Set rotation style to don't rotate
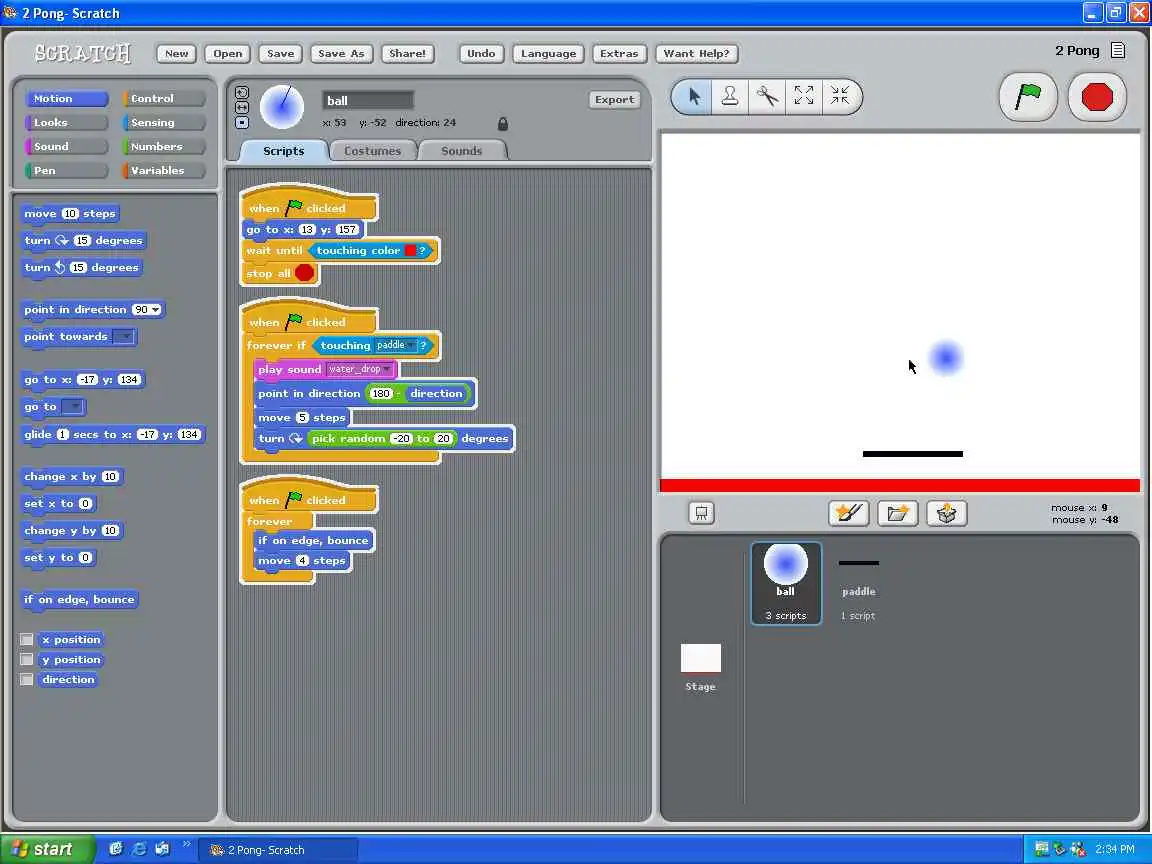The height and width of the screenshot is (864, 1152). point(242,122)
